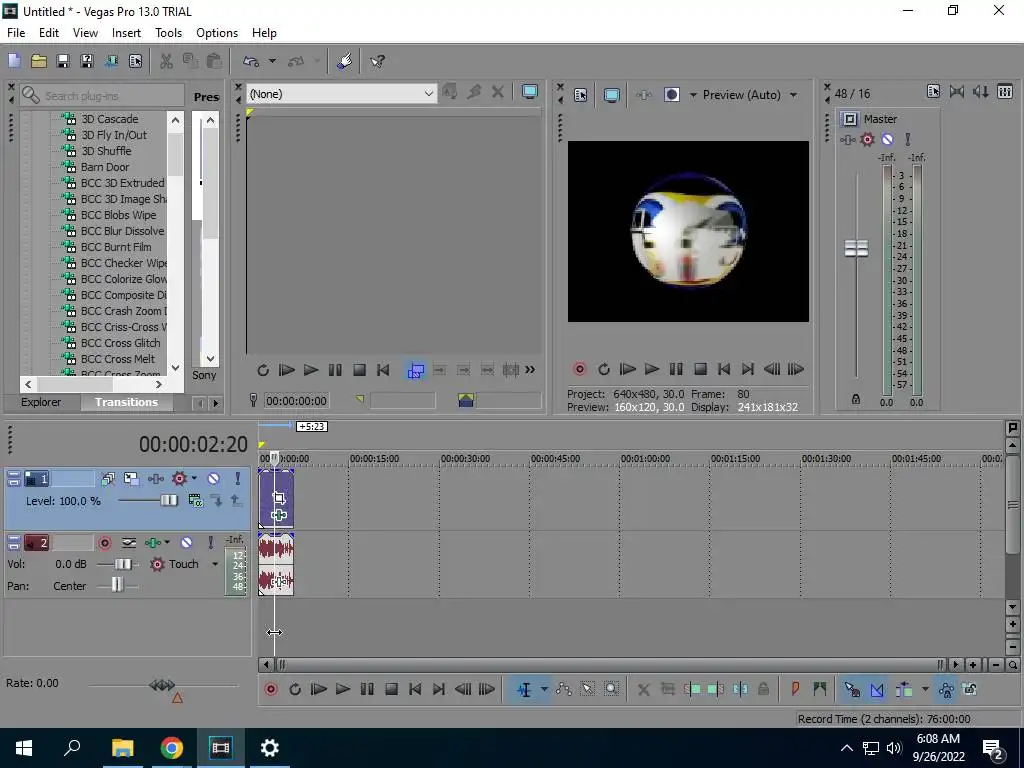Image resolution: width=1024 pixels, height=768 pixels.
Task: Expand more trimmer tools chevron
Action: [530, 370]
